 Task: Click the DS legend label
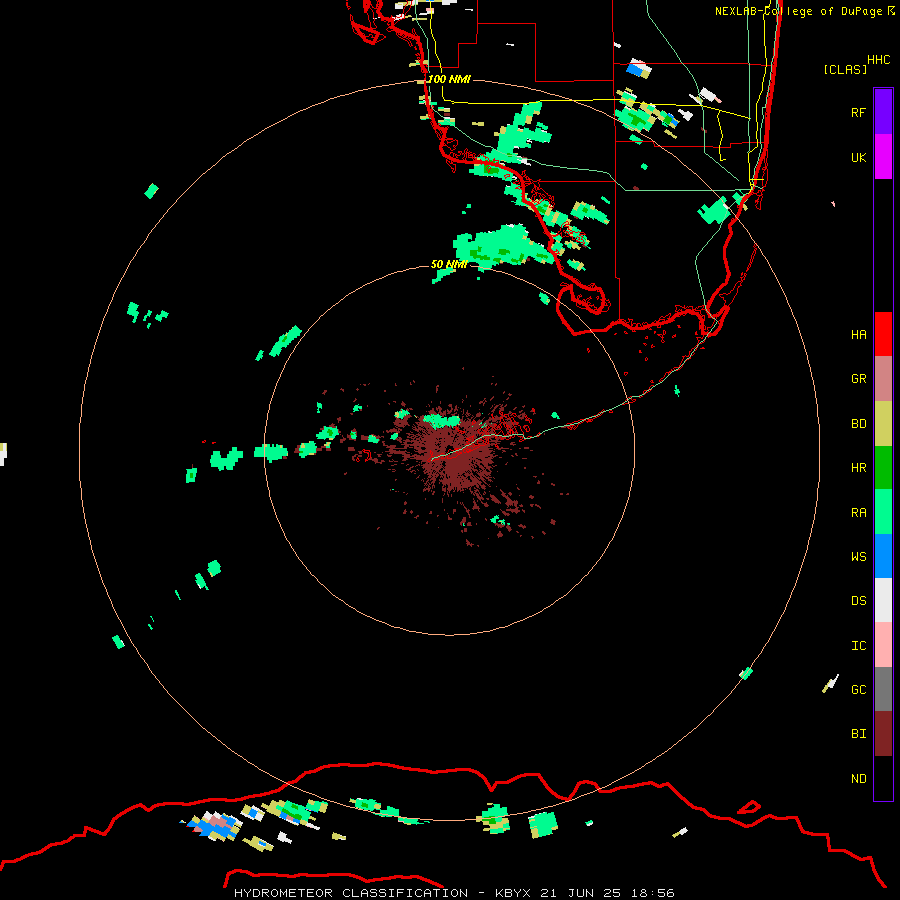[x=858, y=601]
